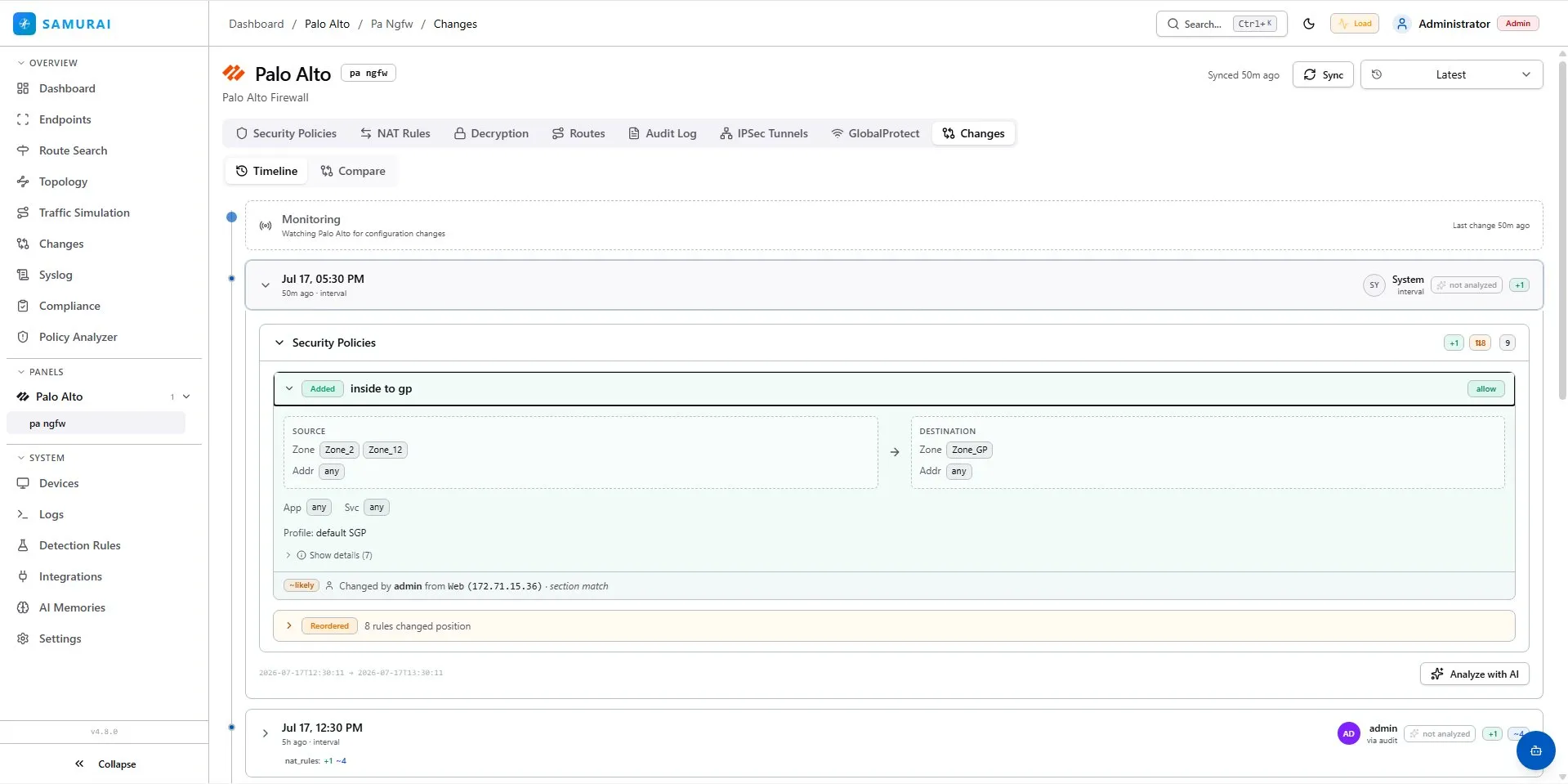Expand the Reordered rules row
This screenshot has width=1568, height=784.
tap(894, 626)
